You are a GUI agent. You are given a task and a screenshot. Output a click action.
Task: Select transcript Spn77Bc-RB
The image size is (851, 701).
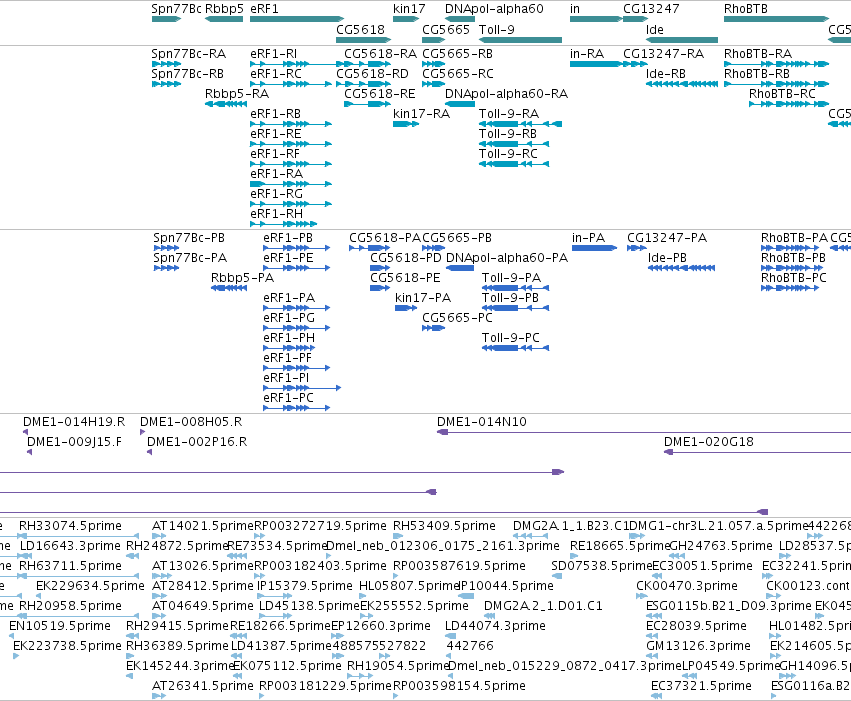[x=166, y=84]
